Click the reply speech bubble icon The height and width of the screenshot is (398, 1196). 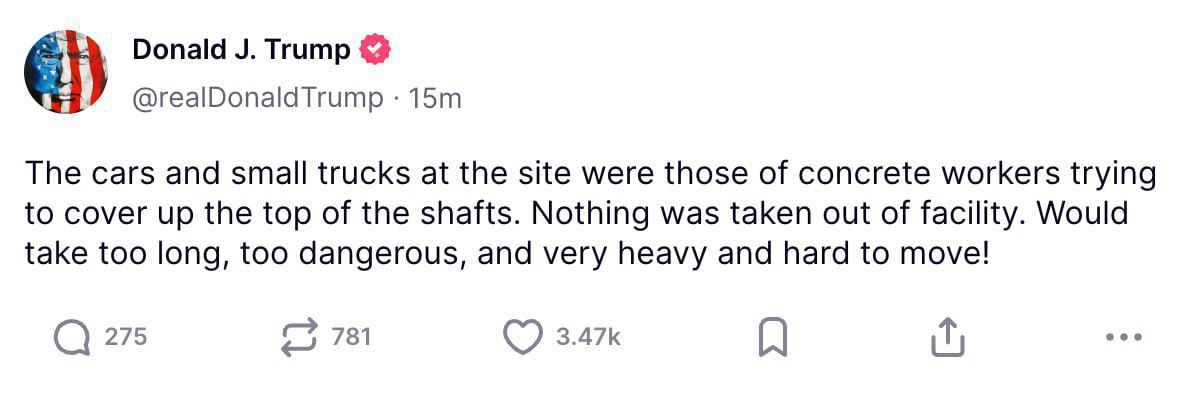(x=72, y=338)
